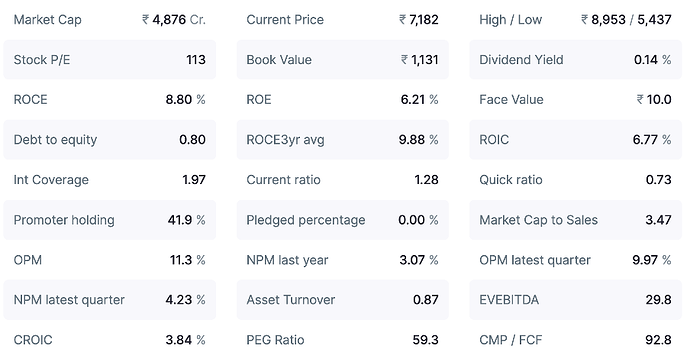Viewport: 690px width, 364px height.
Task: Click the Stock P/E ratio card
Action: (x=110, y=60)
